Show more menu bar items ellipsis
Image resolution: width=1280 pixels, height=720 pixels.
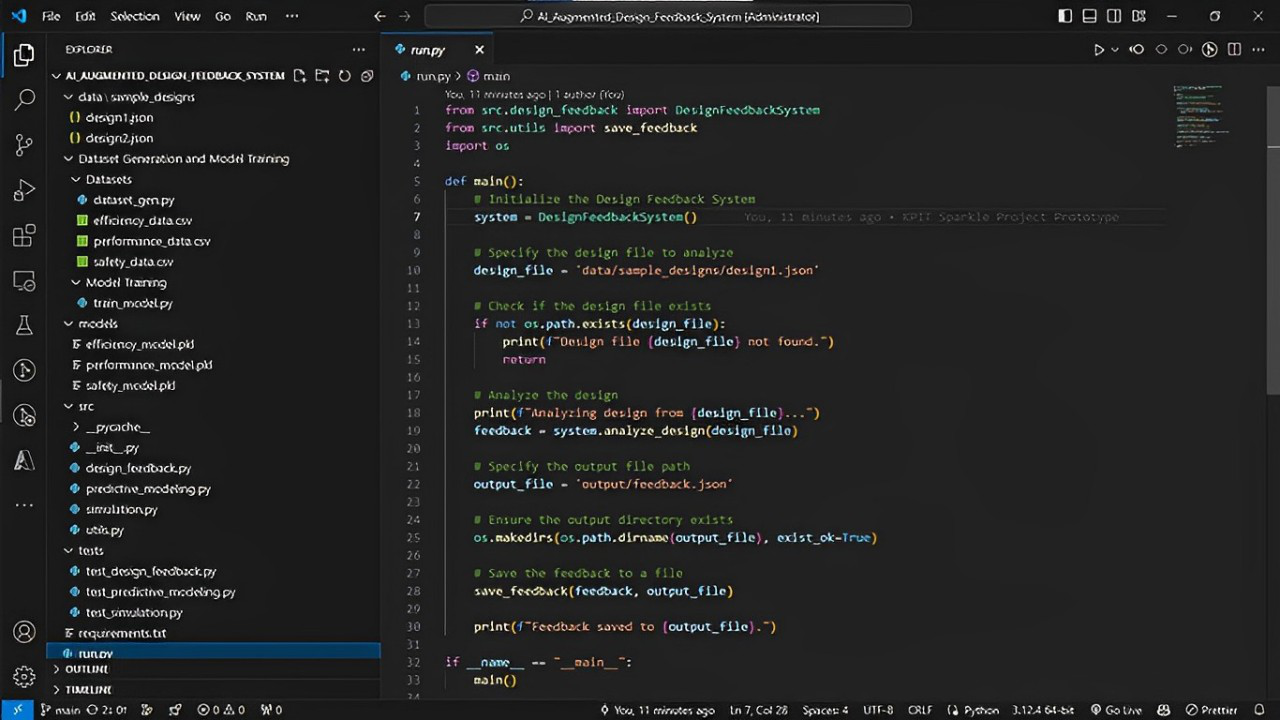coord(292,16)
